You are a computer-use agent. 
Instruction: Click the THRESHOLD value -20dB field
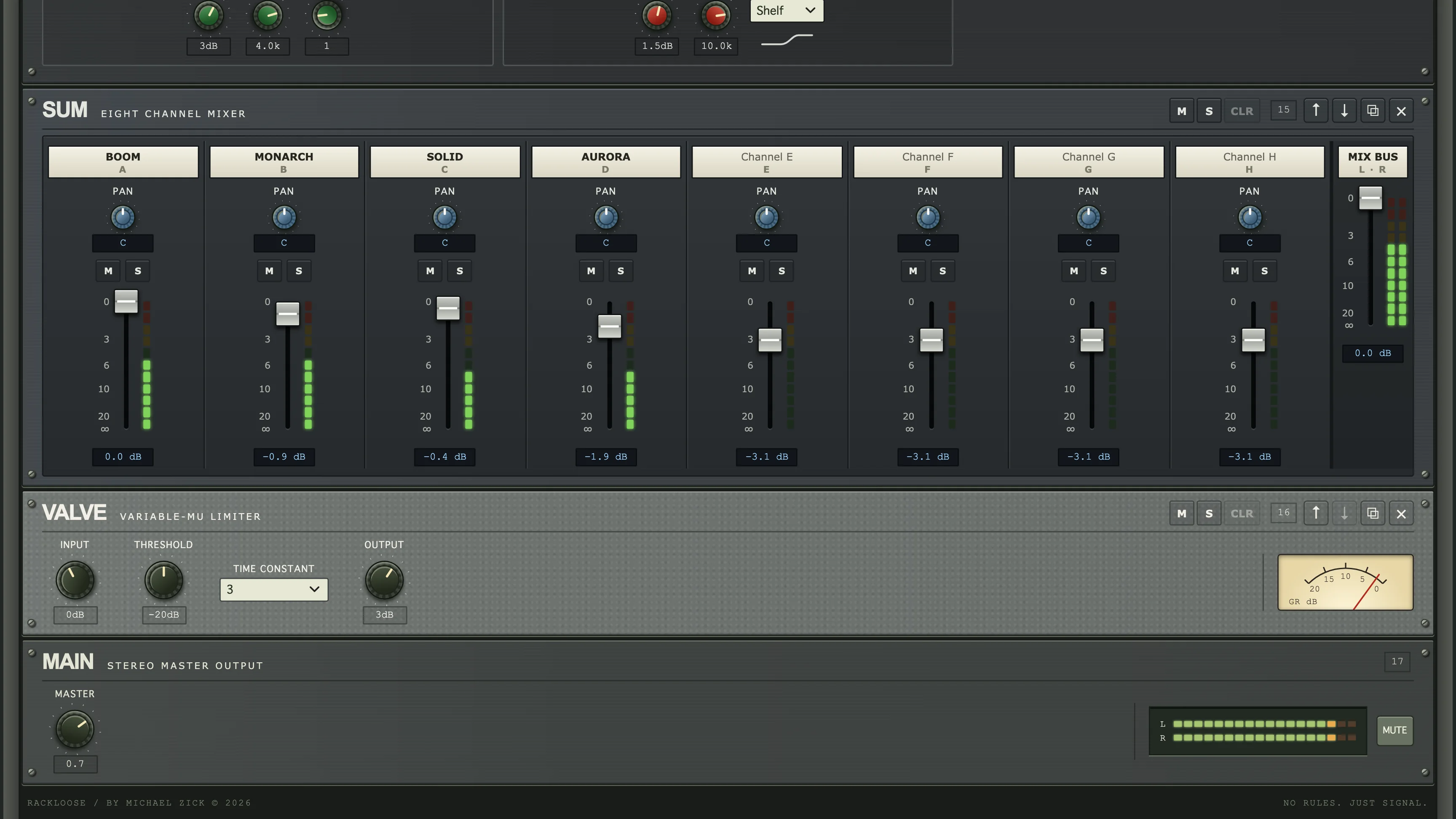click(164, 615)
